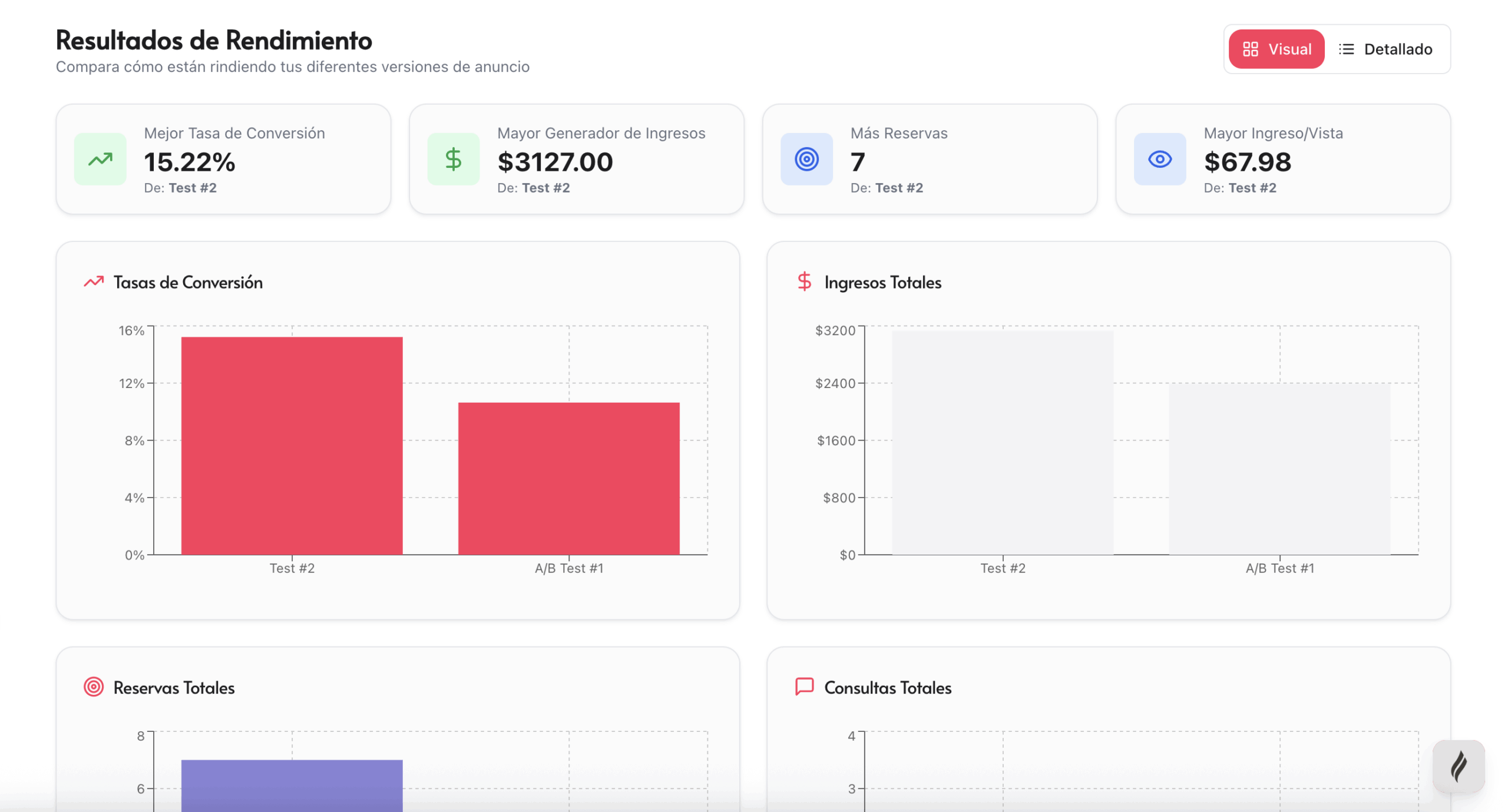
Task: Click the red target icon beside Reservas Totales
Action: point(93,687)
